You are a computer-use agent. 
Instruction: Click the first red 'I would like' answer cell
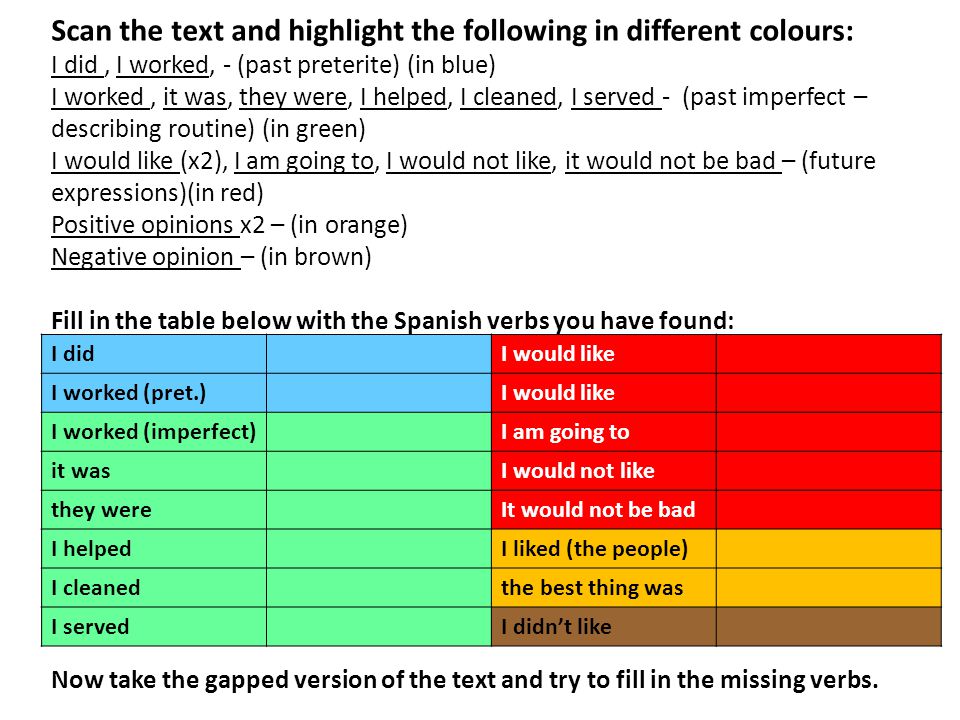(x=828, y=354)
